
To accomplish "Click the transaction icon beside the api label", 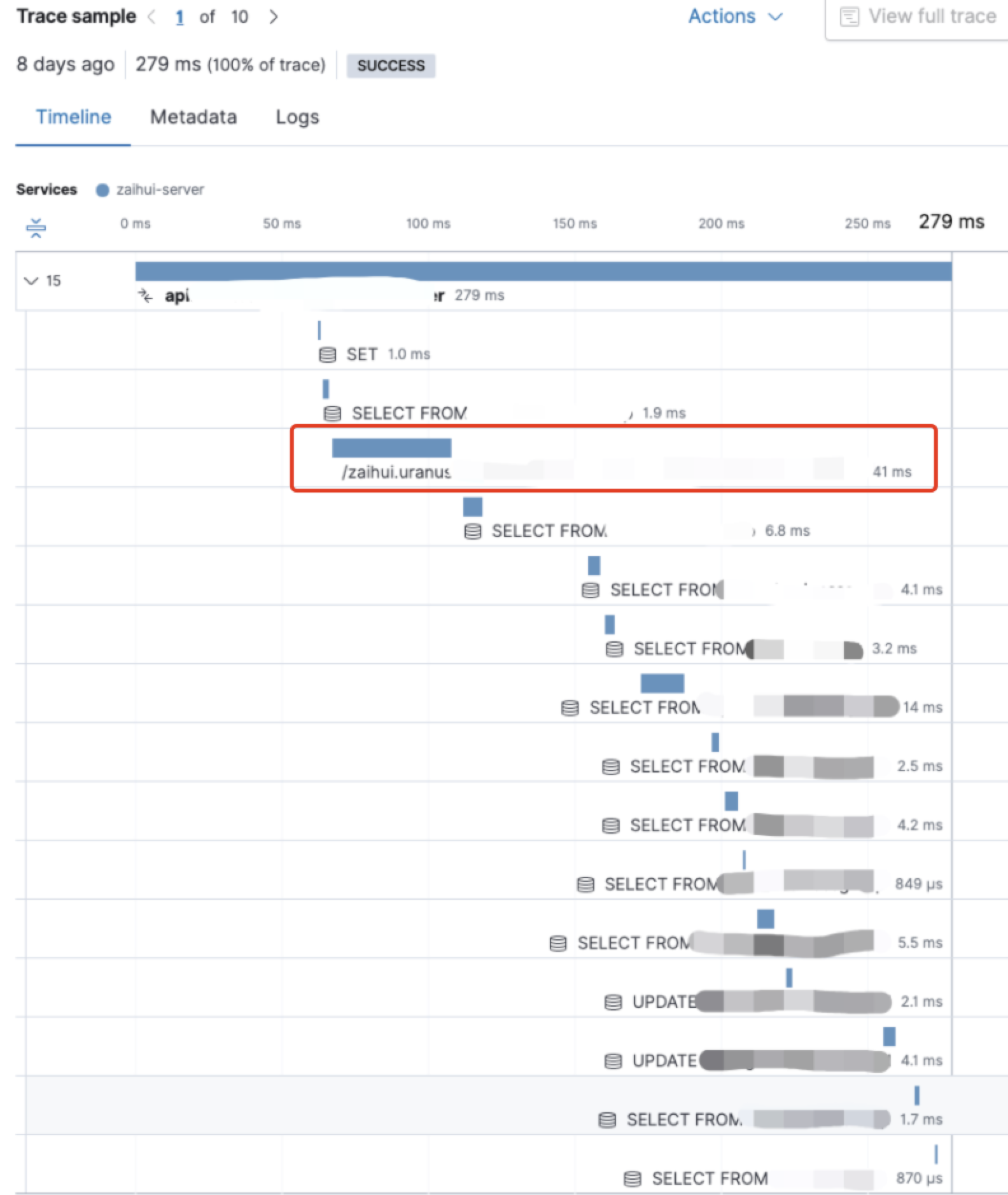I will coord(146,295).
